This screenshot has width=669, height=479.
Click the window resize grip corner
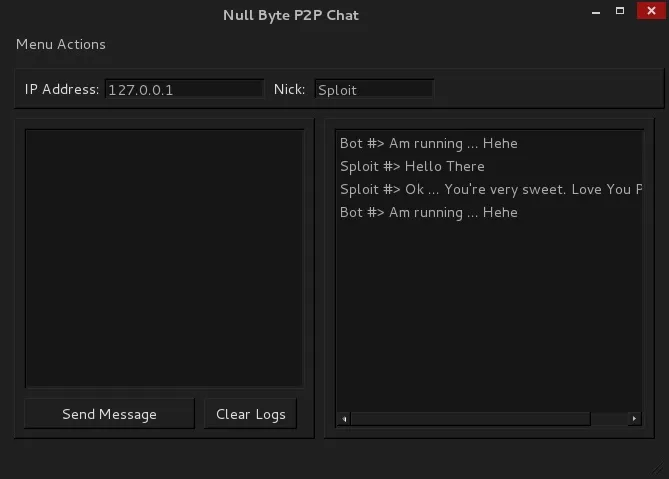pyautogui.click(x=660, y=470)
